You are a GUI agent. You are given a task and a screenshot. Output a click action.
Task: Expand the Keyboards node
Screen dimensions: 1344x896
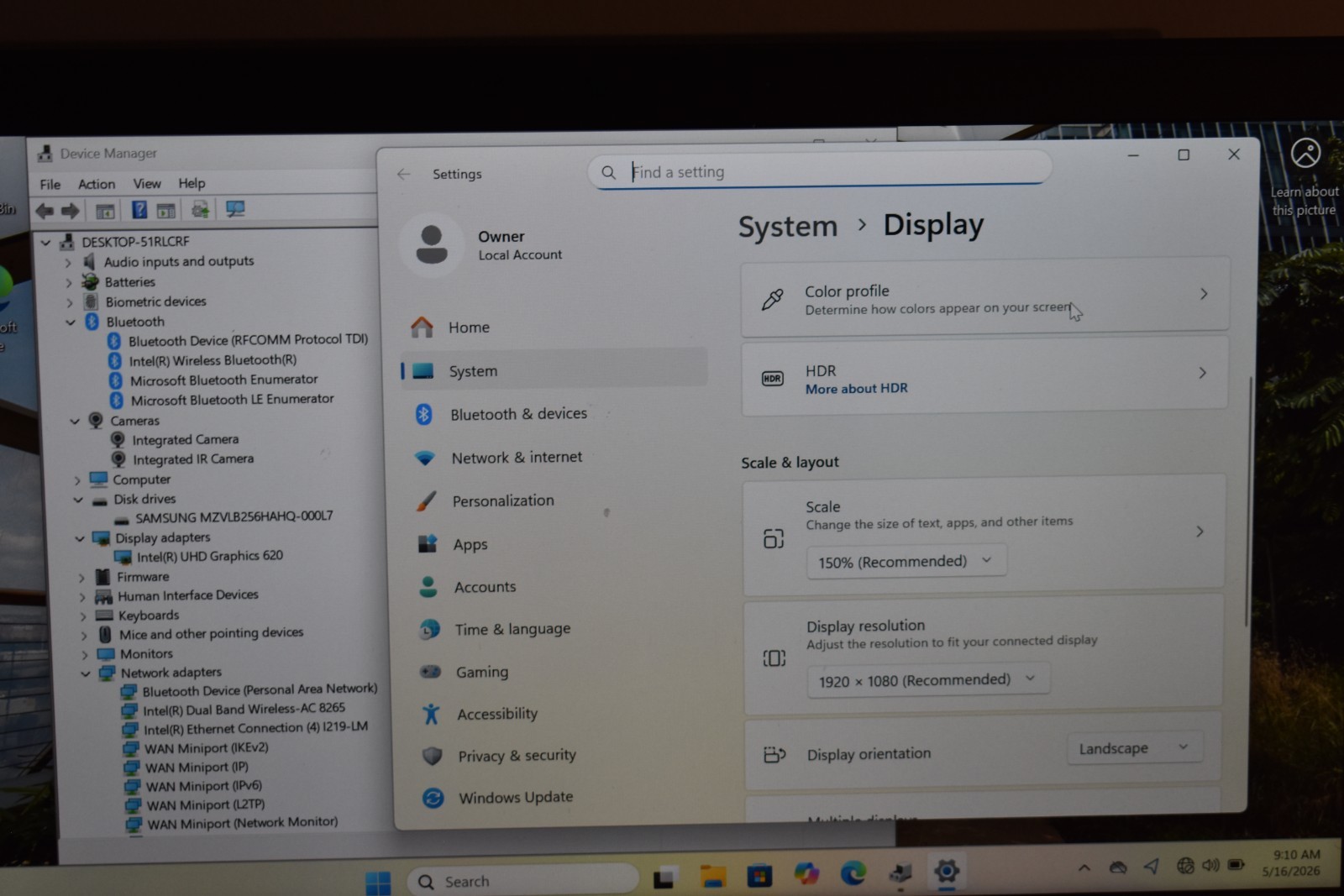(x=83, y=617)
